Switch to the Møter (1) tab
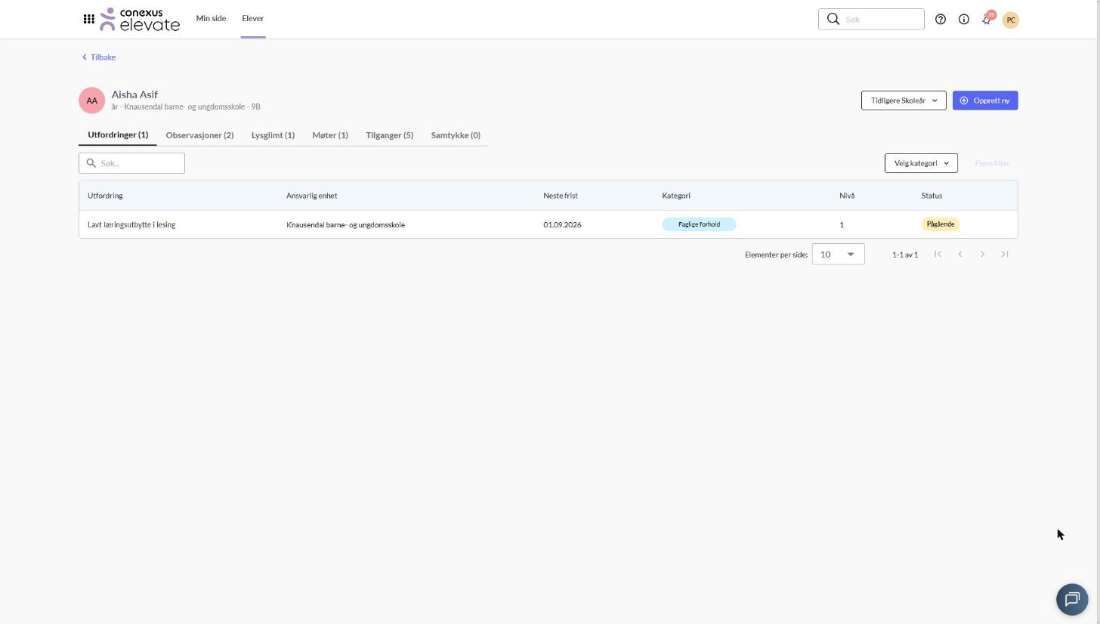This screenshot has width=1100, height=624. coord(330,135)
